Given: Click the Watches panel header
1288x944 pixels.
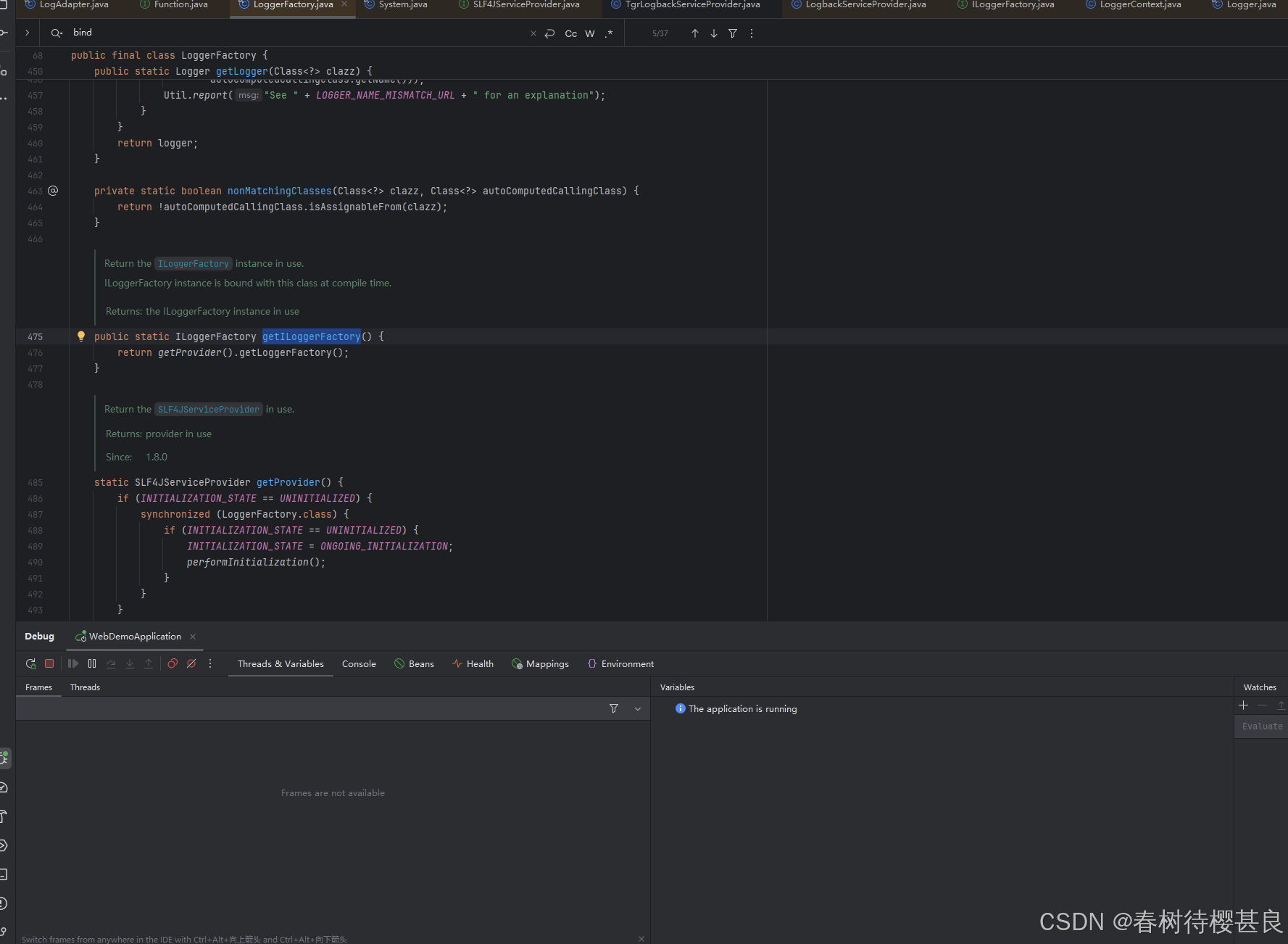Looking at the screenshot, I should (1260, 687).
